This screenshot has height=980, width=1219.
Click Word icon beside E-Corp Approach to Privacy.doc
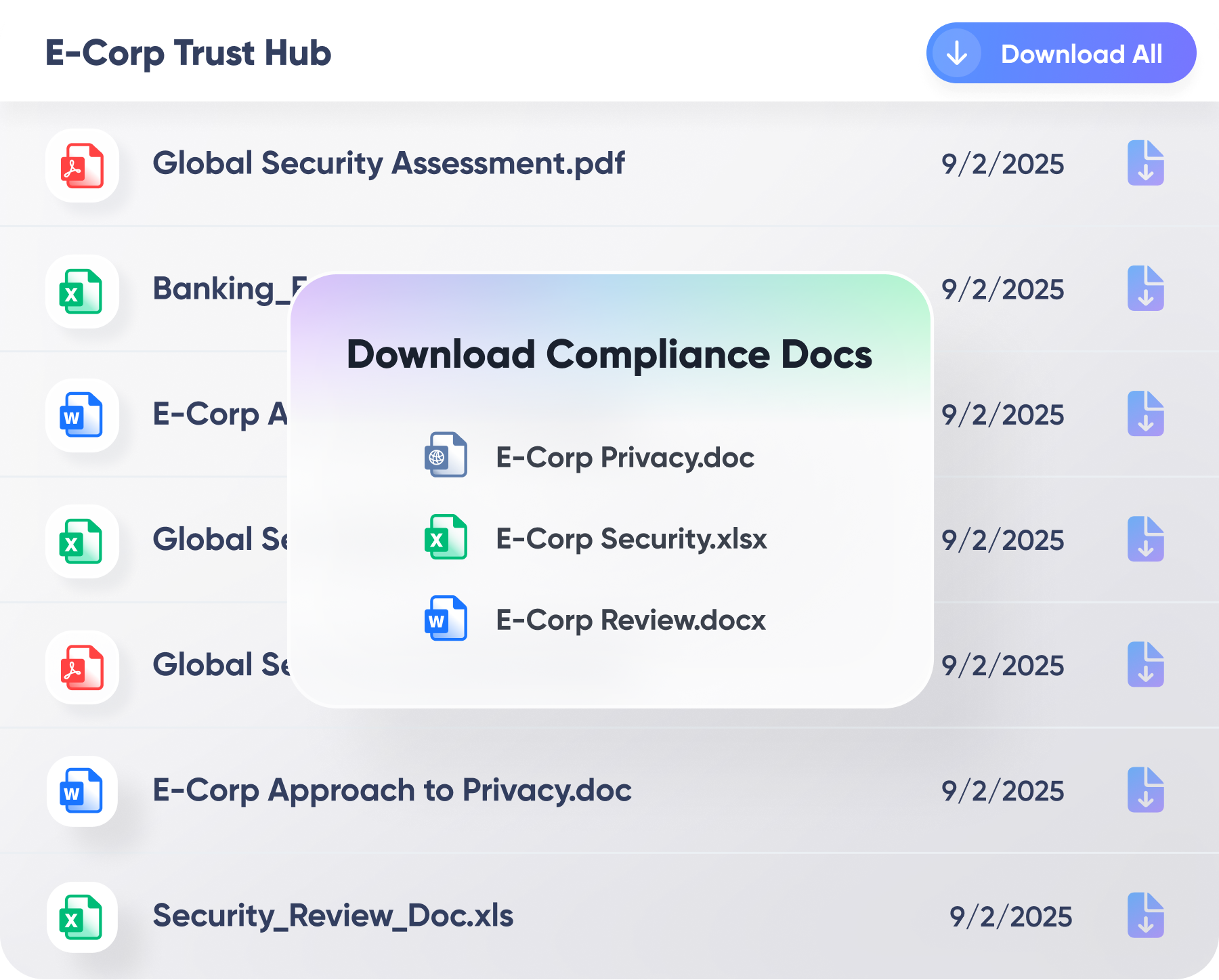82,791
